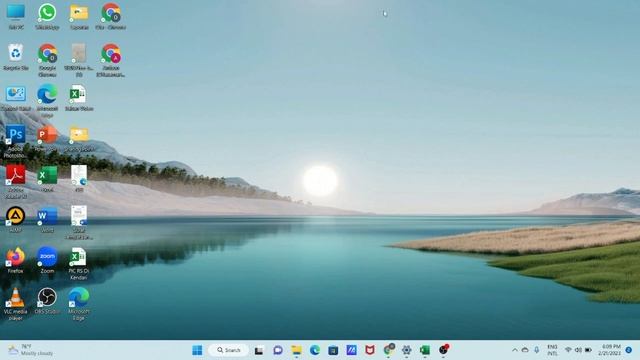
Task: Select PIC RS Di Kendari Excel file
Action: (x=79, y=263)
